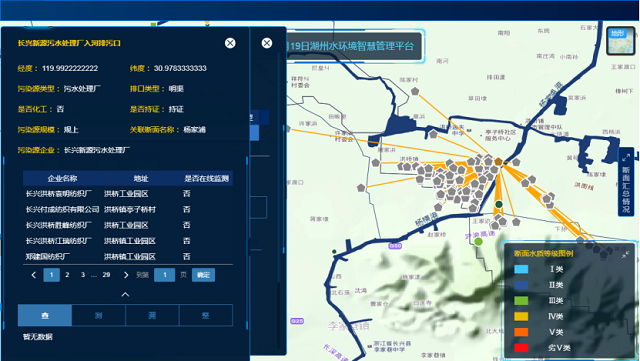Close the 长兴新源污水处理厂 outlet detail panel
Viewport: 640px width, 361px height.
pos(230,43)
